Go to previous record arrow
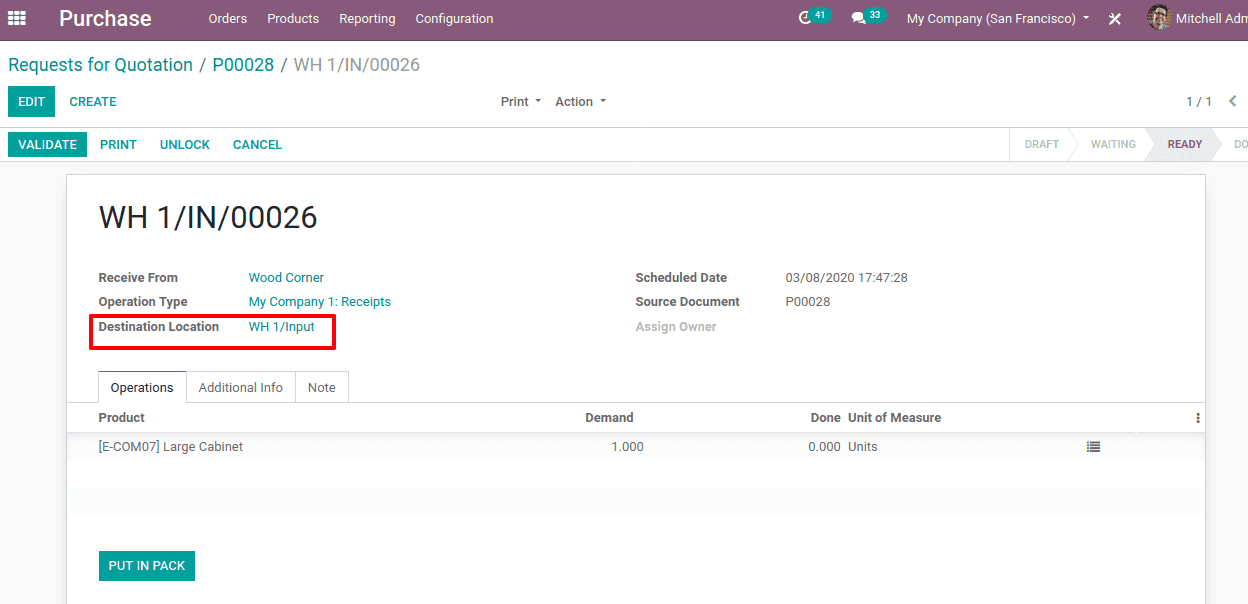This screenshot has width=1248, height=604. pyautogui.click(x=1232, y=101)
